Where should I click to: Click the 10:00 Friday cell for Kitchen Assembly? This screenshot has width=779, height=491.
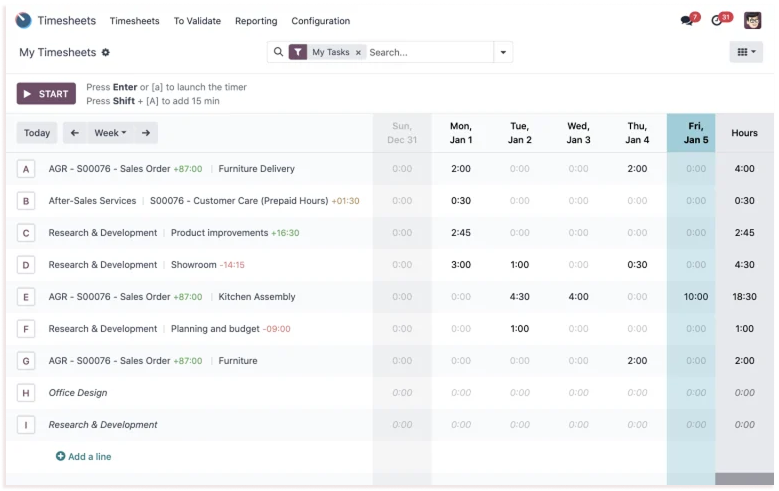[696, 297]
